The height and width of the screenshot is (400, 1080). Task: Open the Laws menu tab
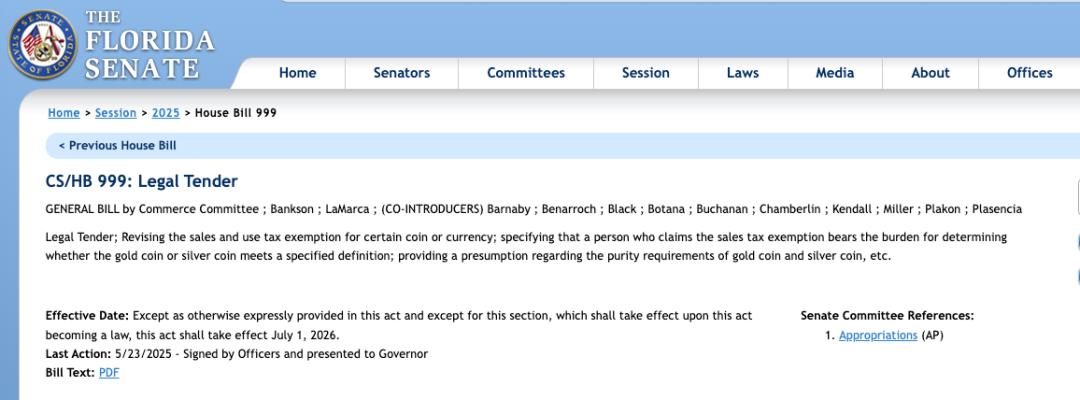pyautogui.click(x=742, y=73)
